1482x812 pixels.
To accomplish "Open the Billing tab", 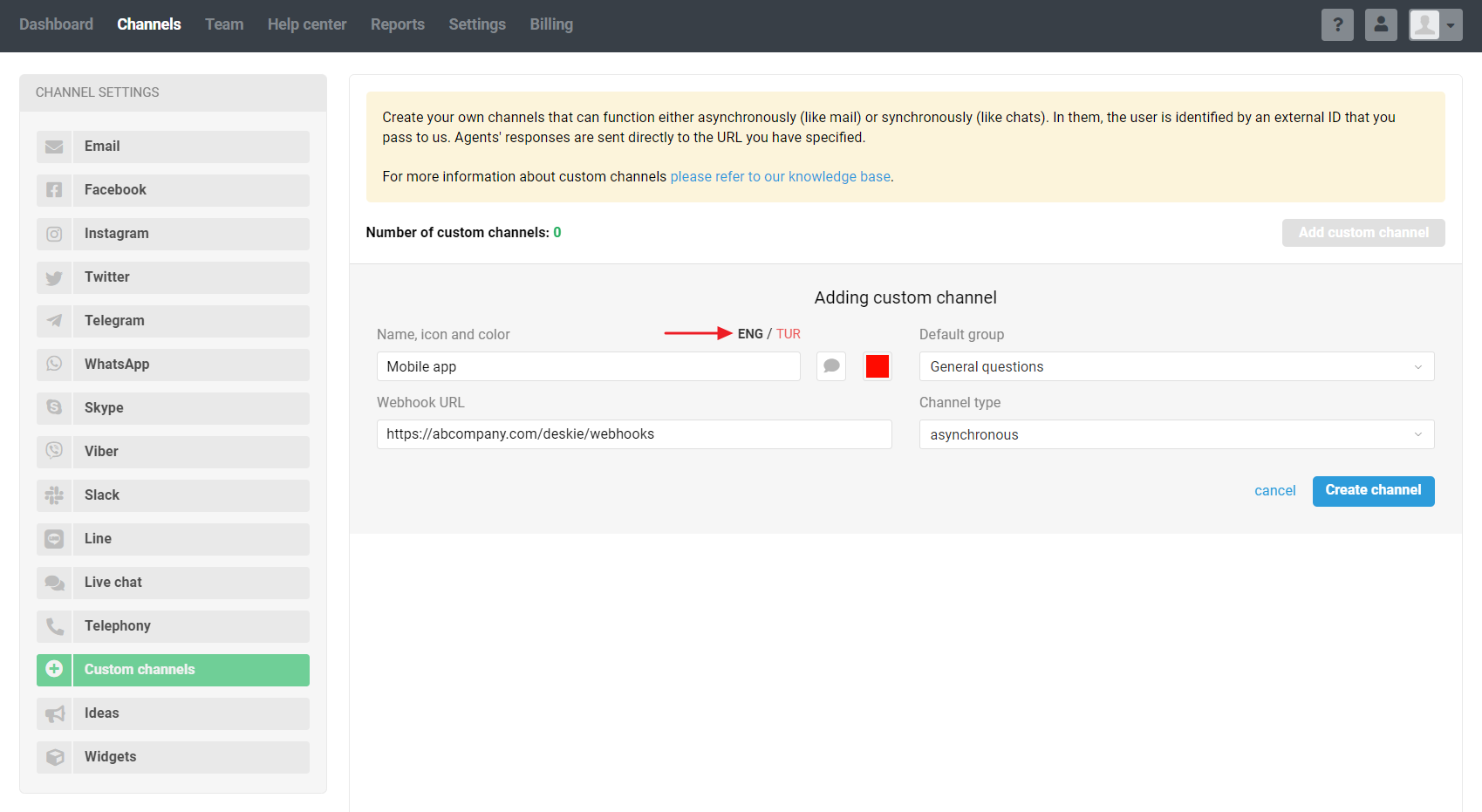I will tap(551, 24).
